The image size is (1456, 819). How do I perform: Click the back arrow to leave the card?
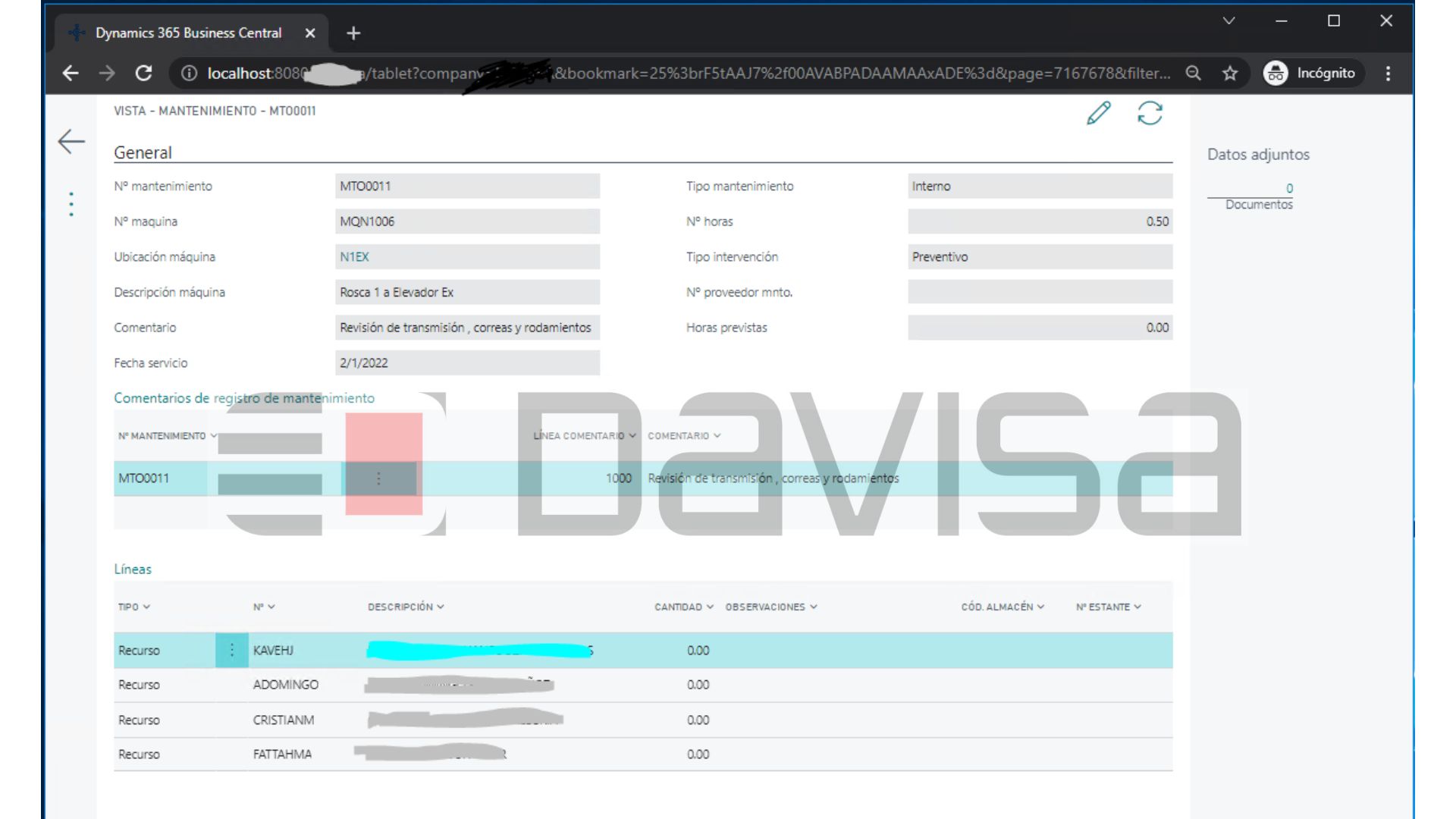tap(70, 141)
